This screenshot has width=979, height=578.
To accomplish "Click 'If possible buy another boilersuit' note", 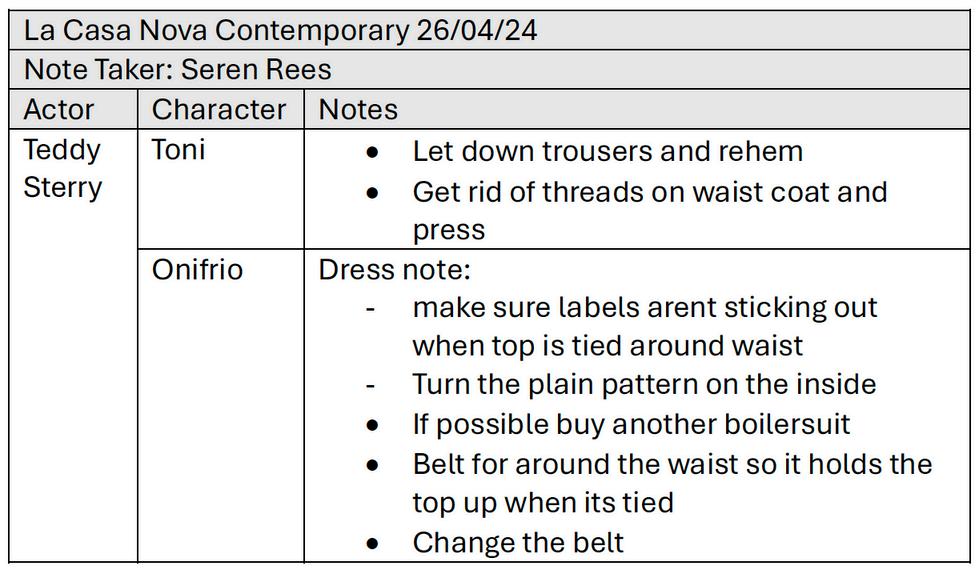I will [x=631, y=424].
